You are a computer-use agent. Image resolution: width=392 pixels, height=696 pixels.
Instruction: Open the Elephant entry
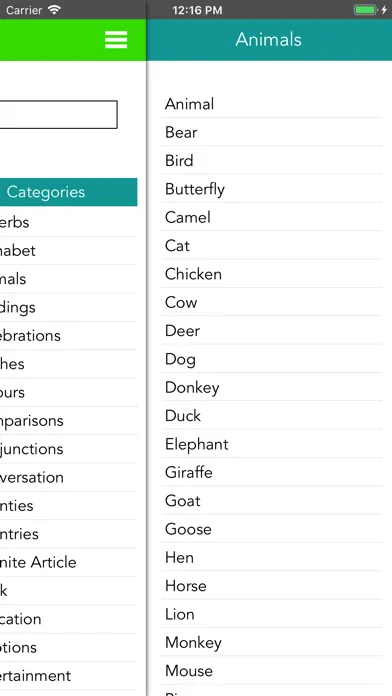[271, 444]
